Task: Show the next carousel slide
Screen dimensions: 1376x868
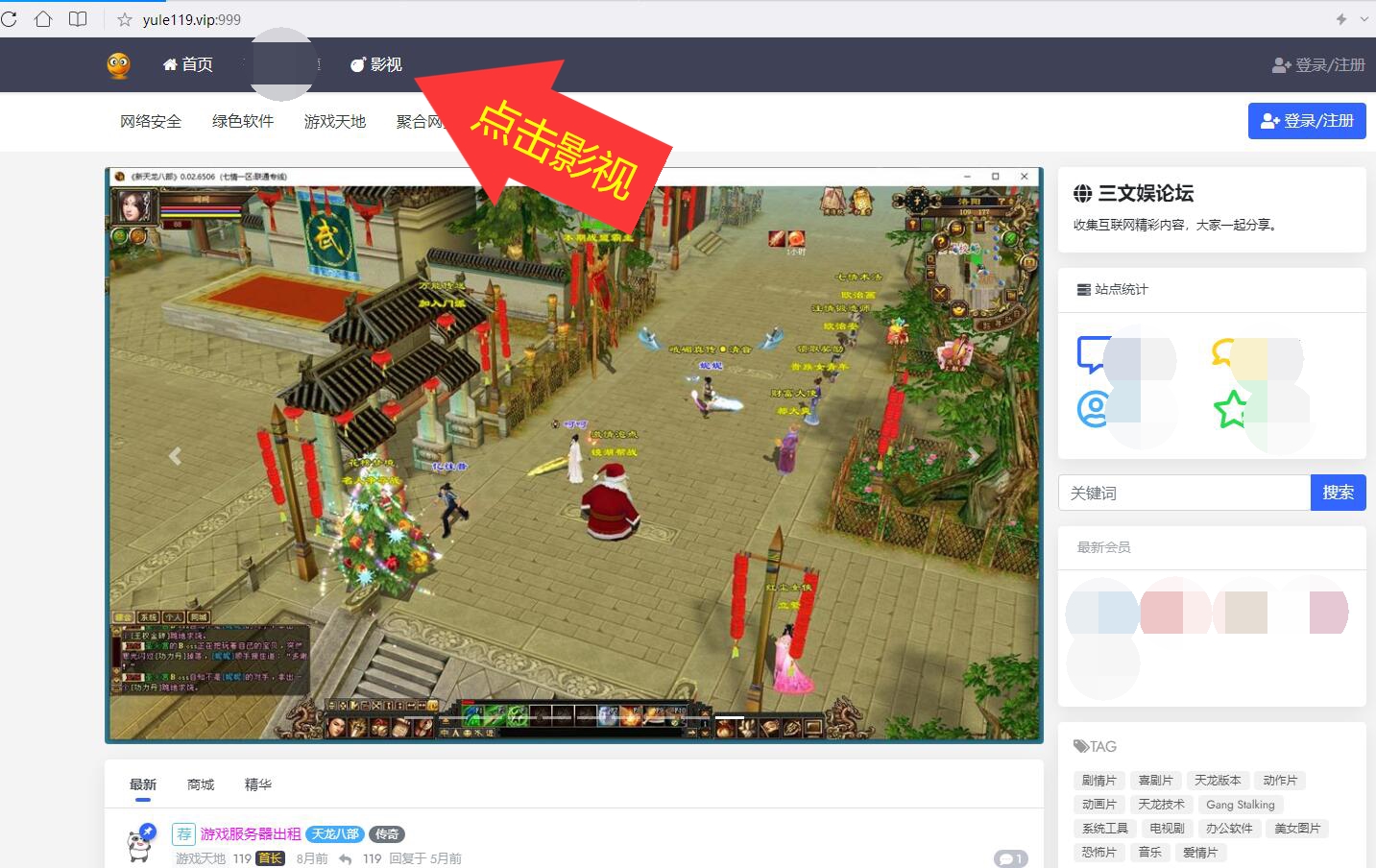Action: point(973,456)
